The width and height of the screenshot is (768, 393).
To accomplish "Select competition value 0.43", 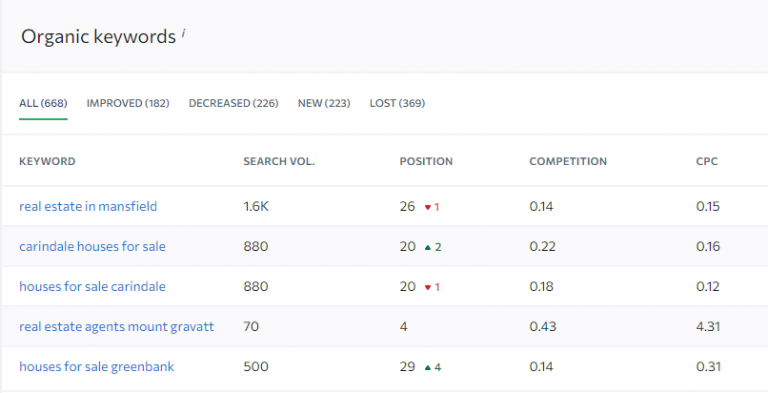I will (x=543, y=327).
